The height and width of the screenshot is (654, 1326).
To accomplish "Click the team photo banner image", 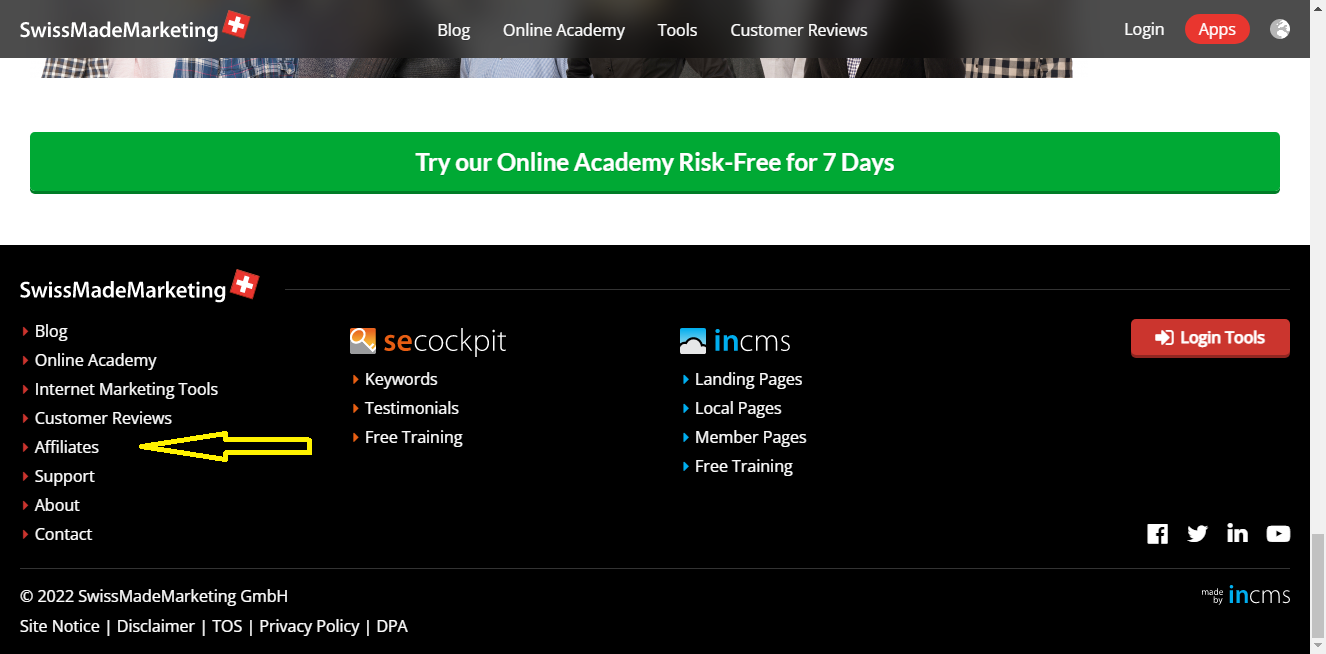I will pos(557,67).
